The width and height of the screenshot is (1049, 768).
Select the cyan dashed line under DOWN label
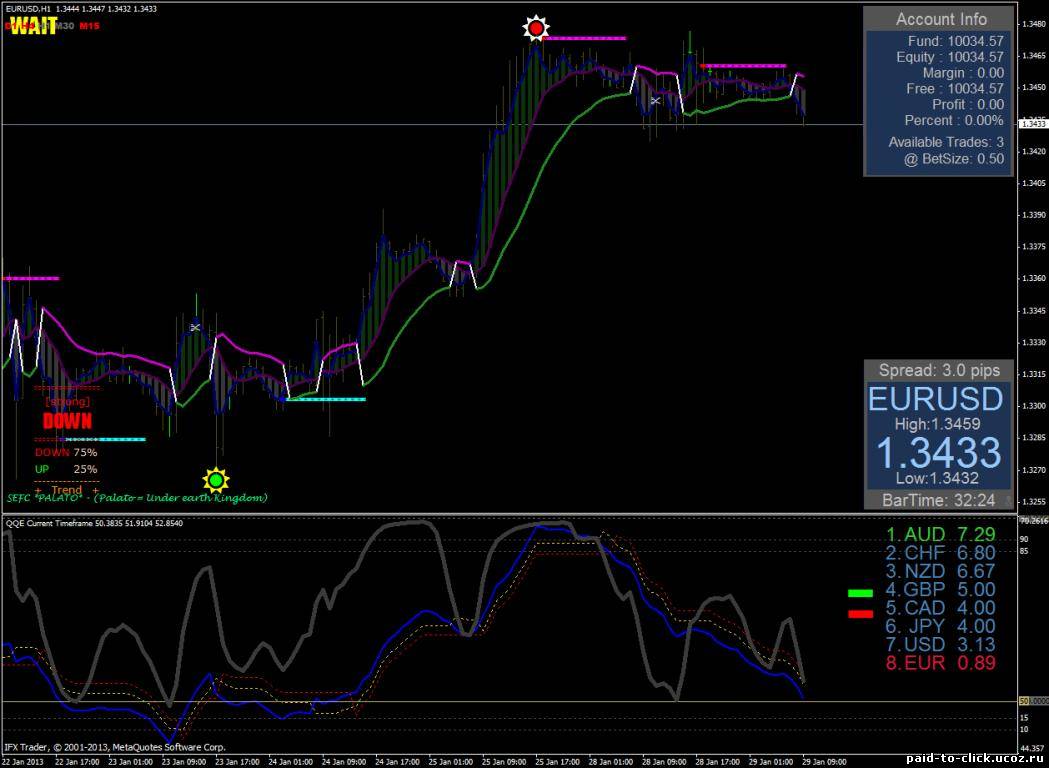102,440
